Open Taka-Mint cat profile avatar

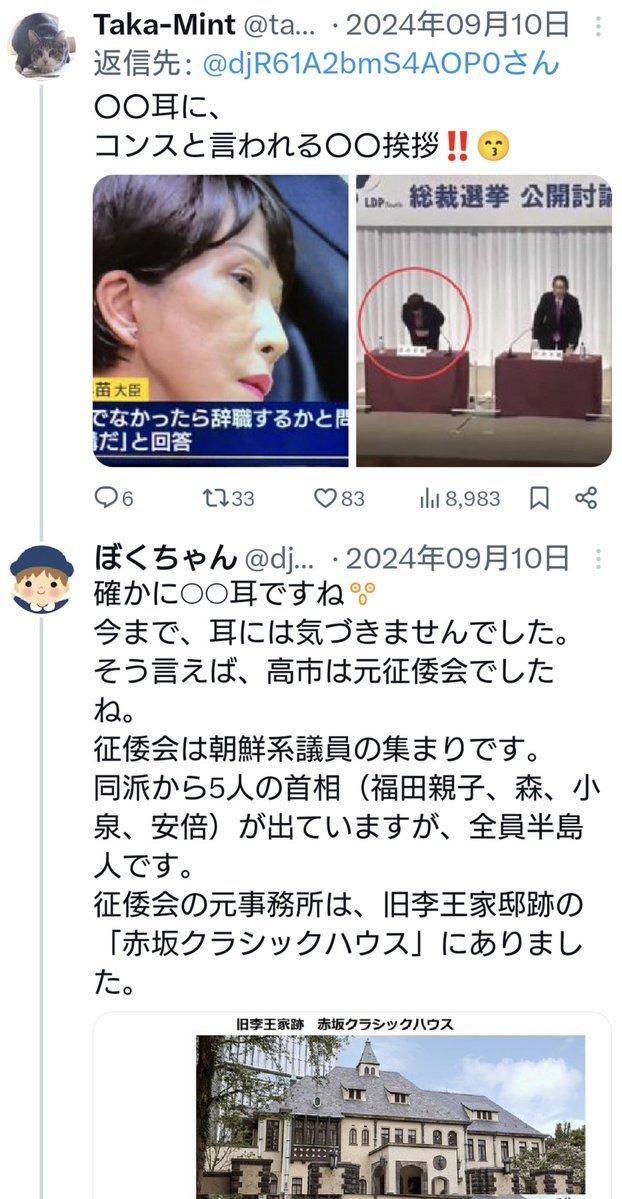tap(42, 44)
